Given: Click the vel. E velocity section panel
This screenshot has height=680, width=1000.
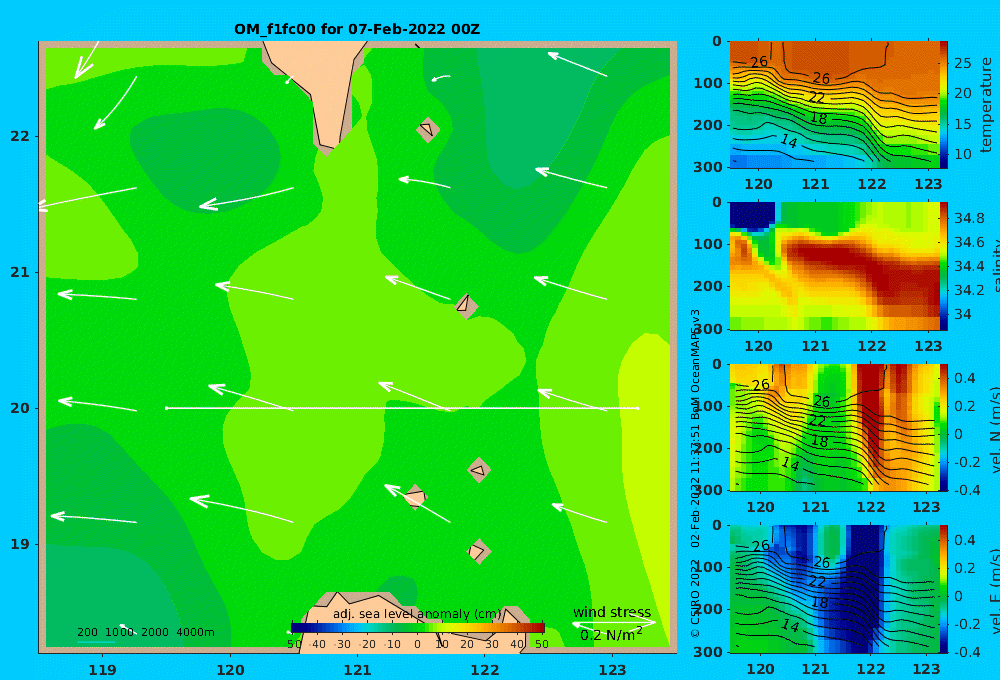Looking at the screenshot, I should [x=835, y=589].
